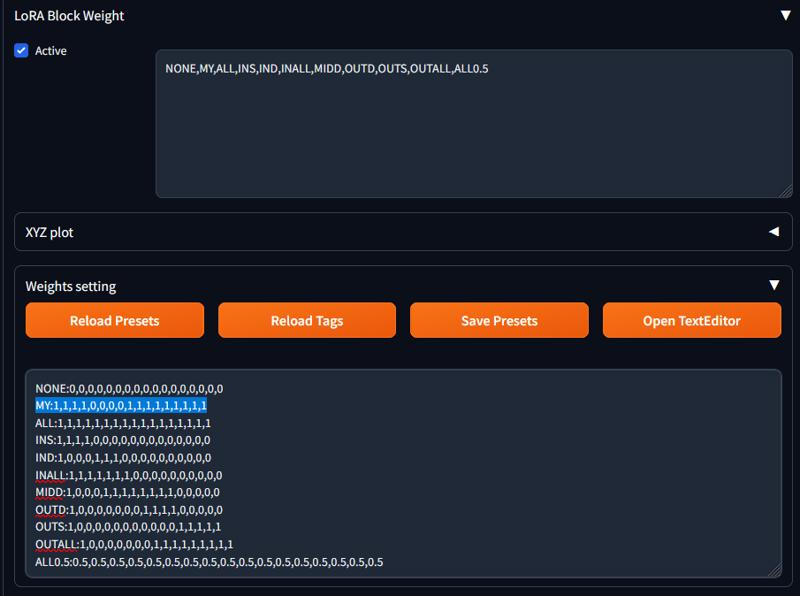The height and width of the screenshot is (596, 800).
Task: Click the INALL preset weights line
Action: (x=129, y=476)
